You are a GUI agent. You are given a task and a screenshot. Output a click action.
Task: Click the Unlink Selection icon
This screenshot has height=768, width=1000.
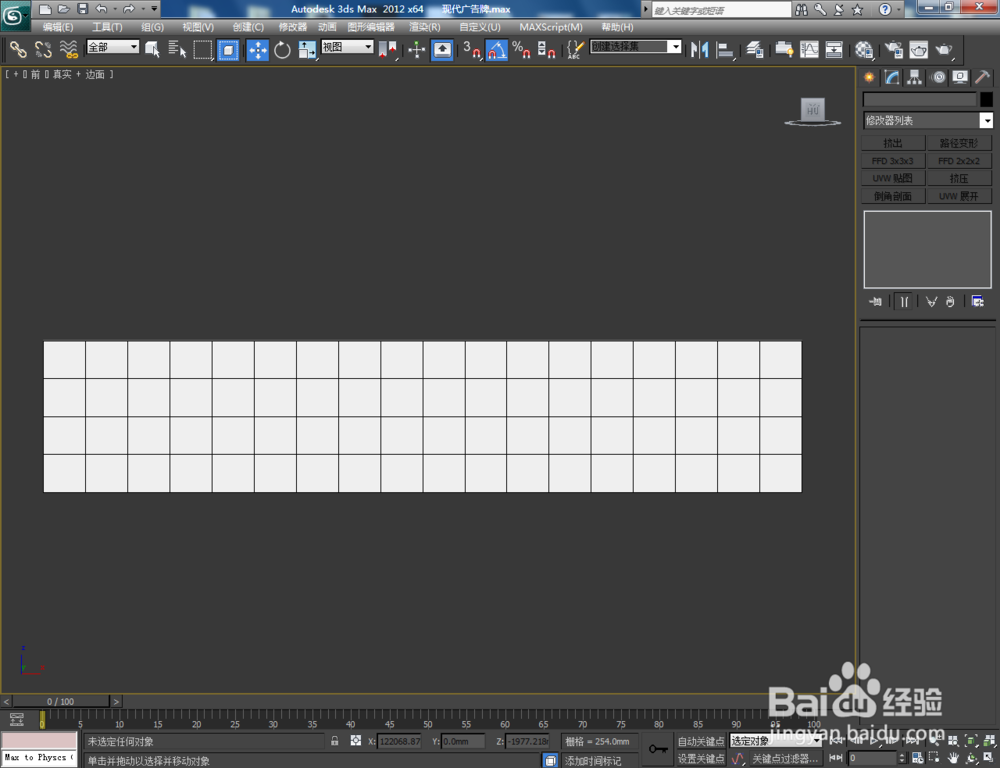click(x=43, y=49)
